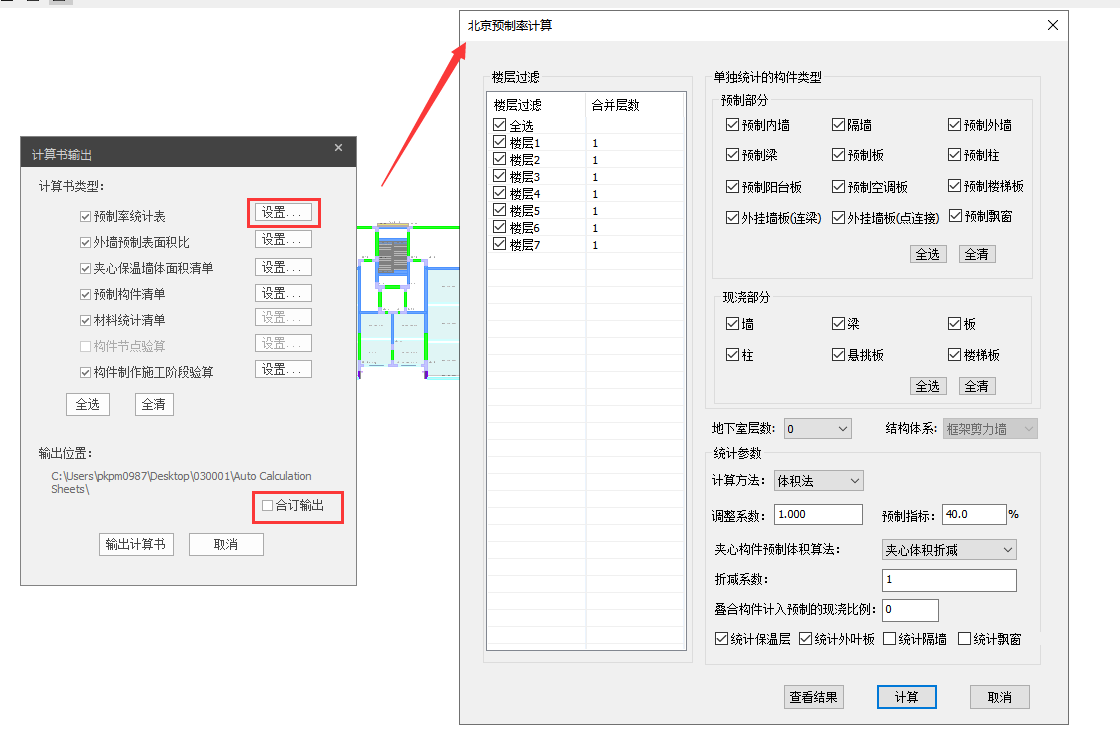Toggle 预制阳台板 checkbox

coord(732,187)
